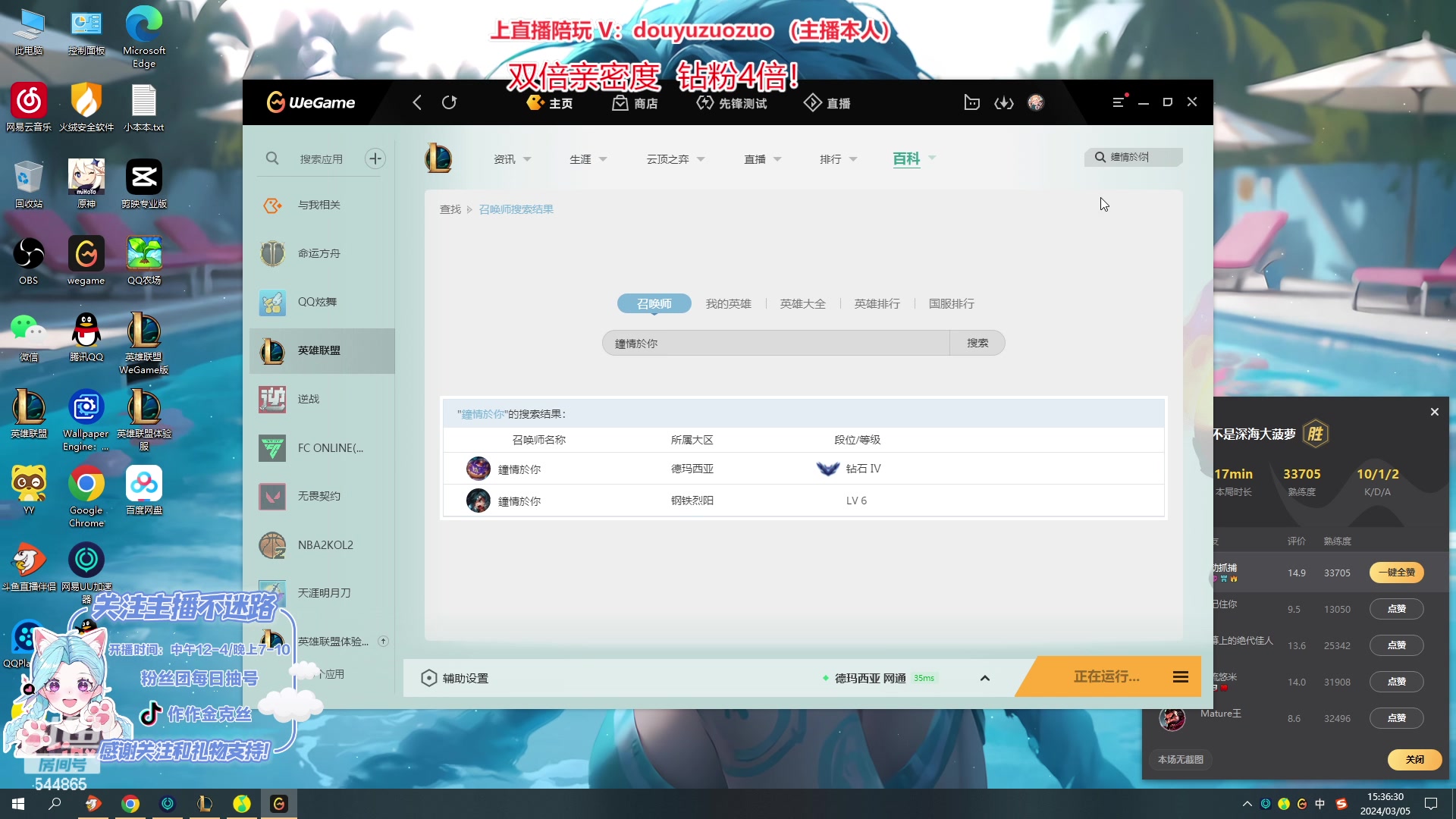Open the OBS desktop icon

tap(29, 262)
